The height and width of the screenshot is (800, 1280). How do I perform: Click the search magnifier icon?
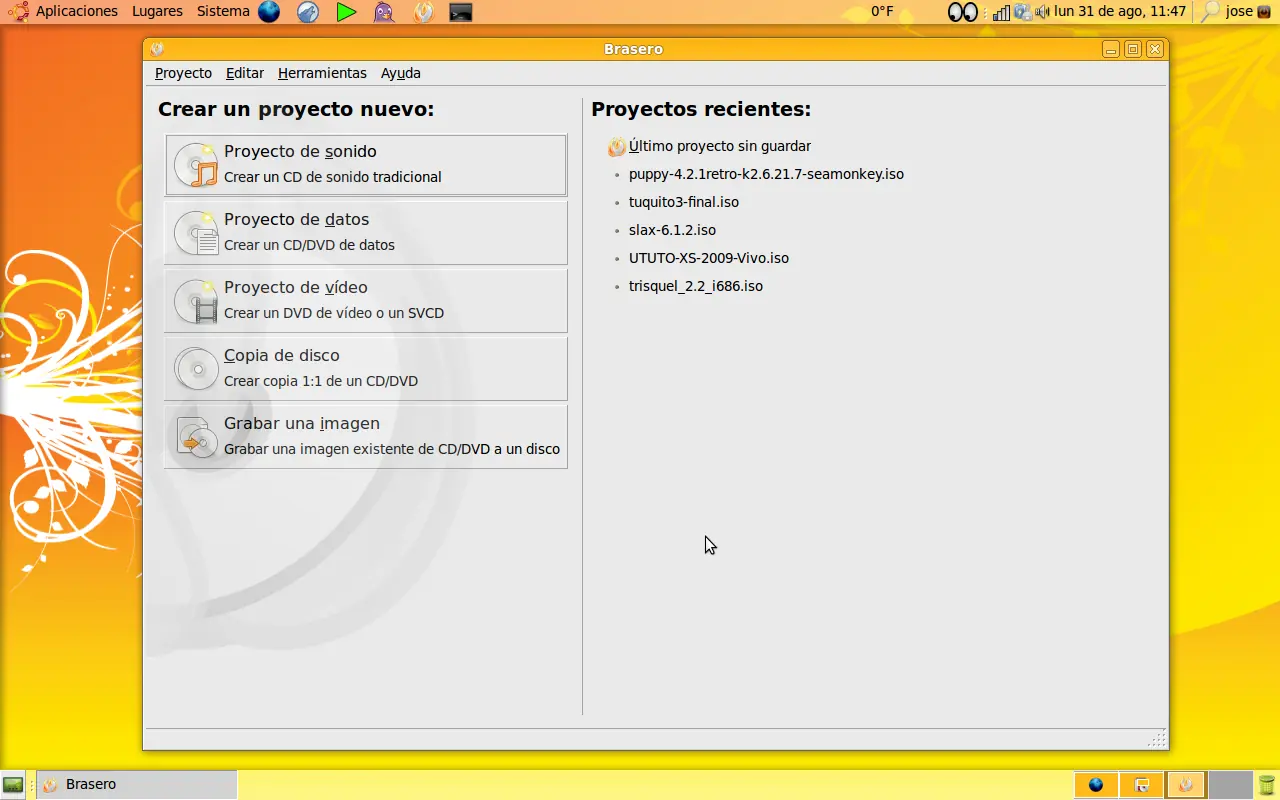pos(1210,12)
